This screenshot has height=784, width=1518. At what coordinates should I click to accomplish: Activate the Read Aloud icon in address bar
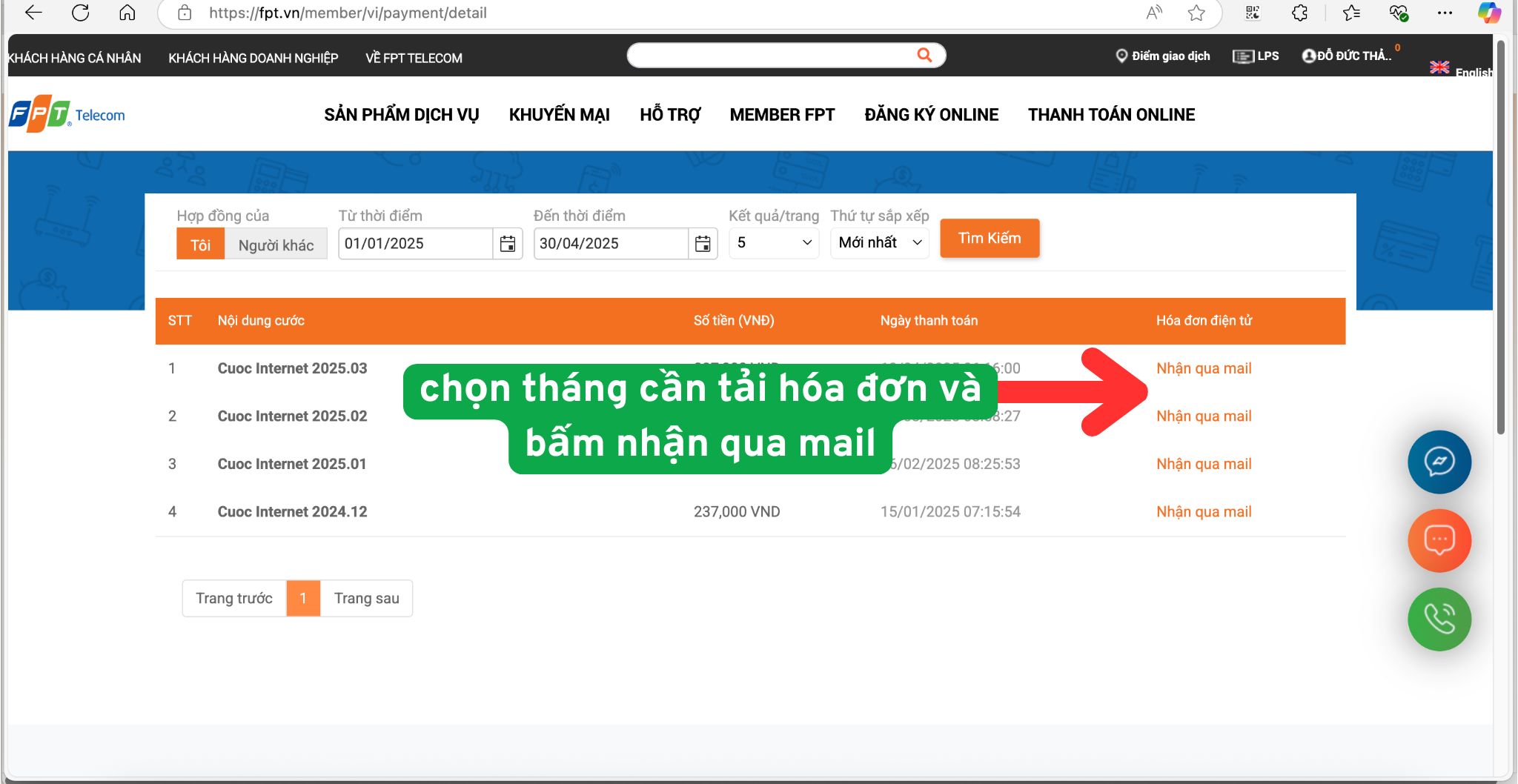[x=1153, y=13]
